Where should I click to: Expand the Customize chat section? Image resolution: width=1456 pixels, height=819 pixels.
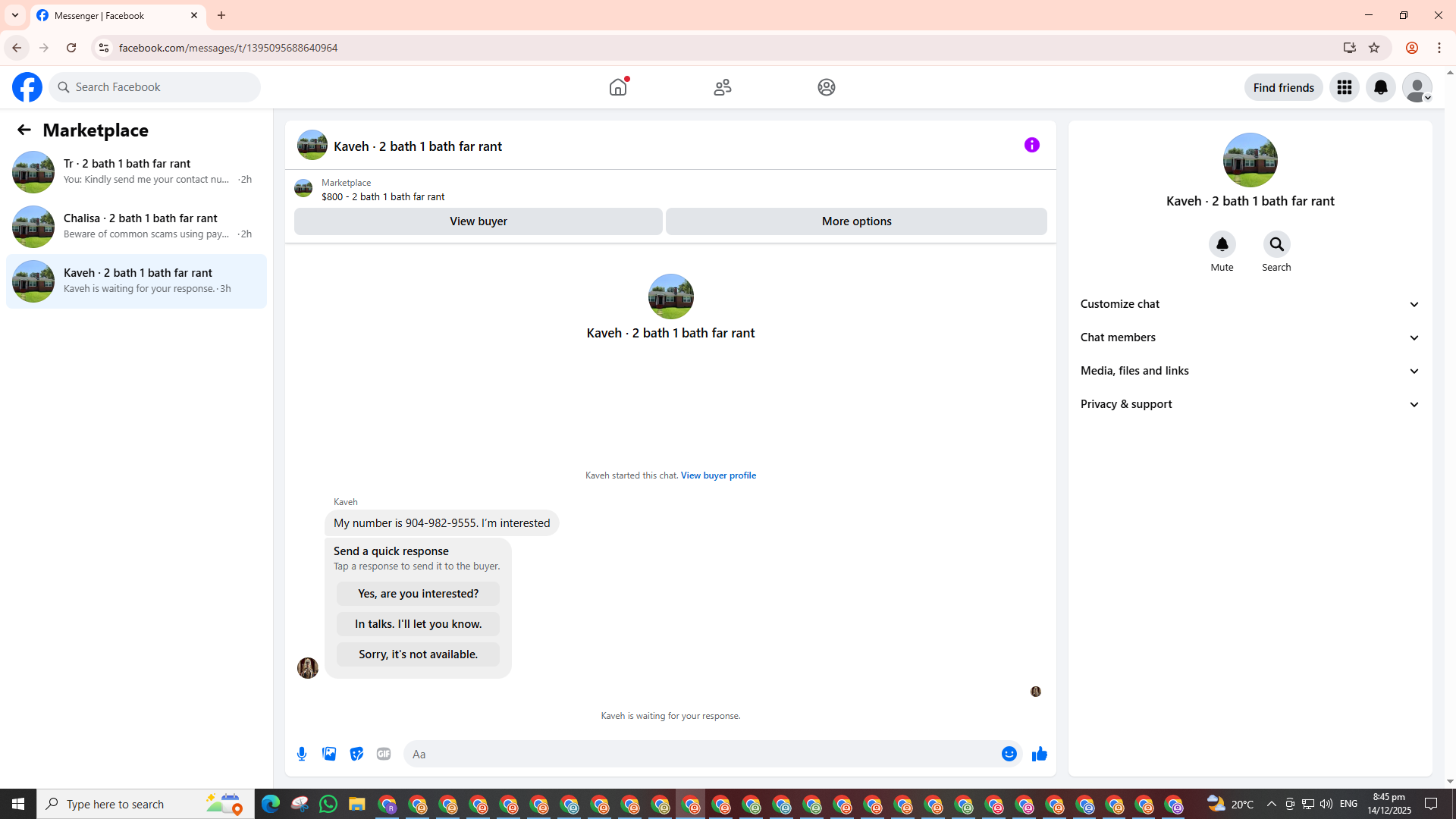1249,304
